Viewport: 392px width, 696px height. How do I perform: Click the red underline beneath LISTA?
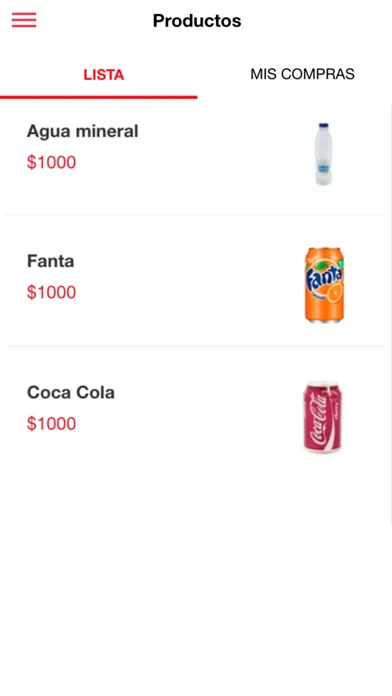coord(99,97)
